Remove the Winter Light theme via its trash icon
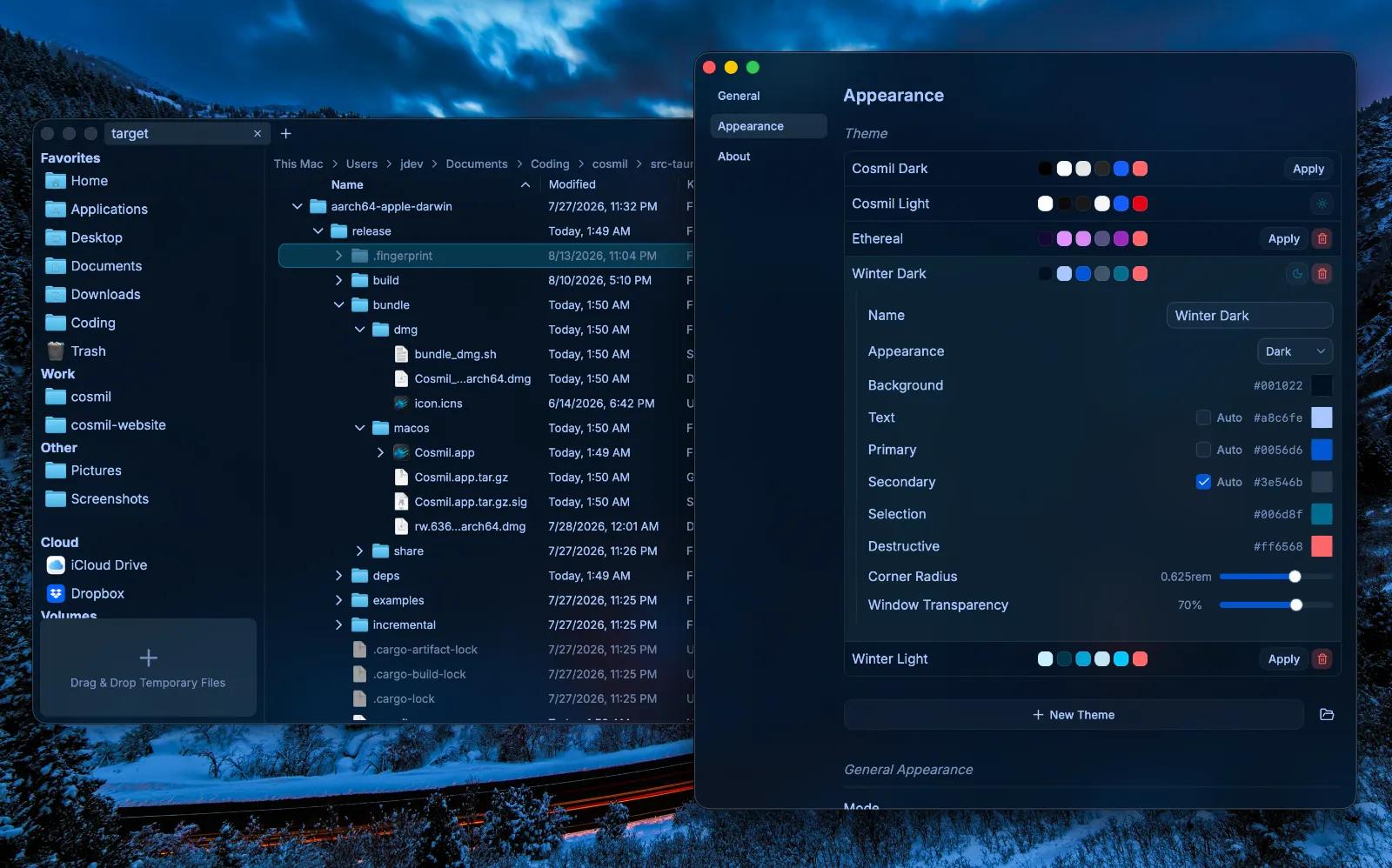Viewport: 1392px width, 868px height. click(1322, 659)
